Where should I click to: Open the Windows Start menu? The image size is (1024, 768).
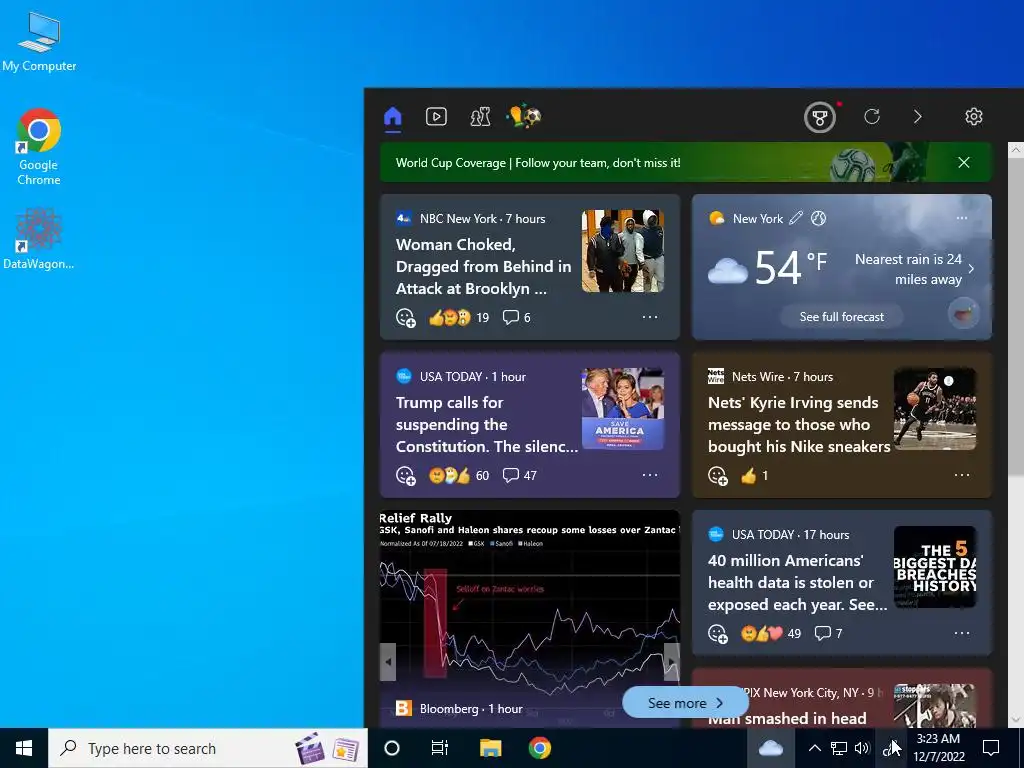coord(24,748)
